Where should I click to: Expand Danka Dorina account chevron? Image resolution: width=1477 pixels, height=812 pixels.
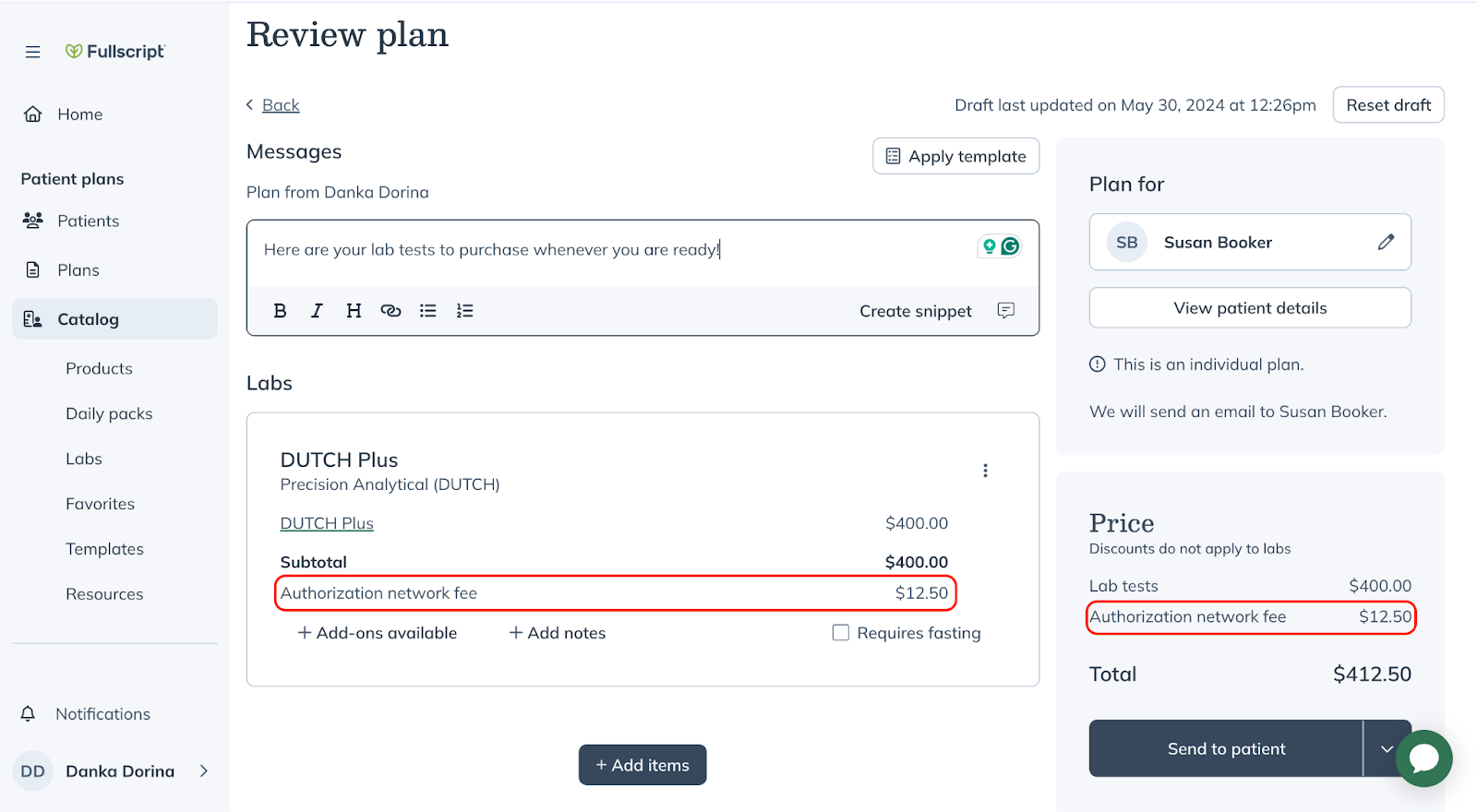click(204, 770)
